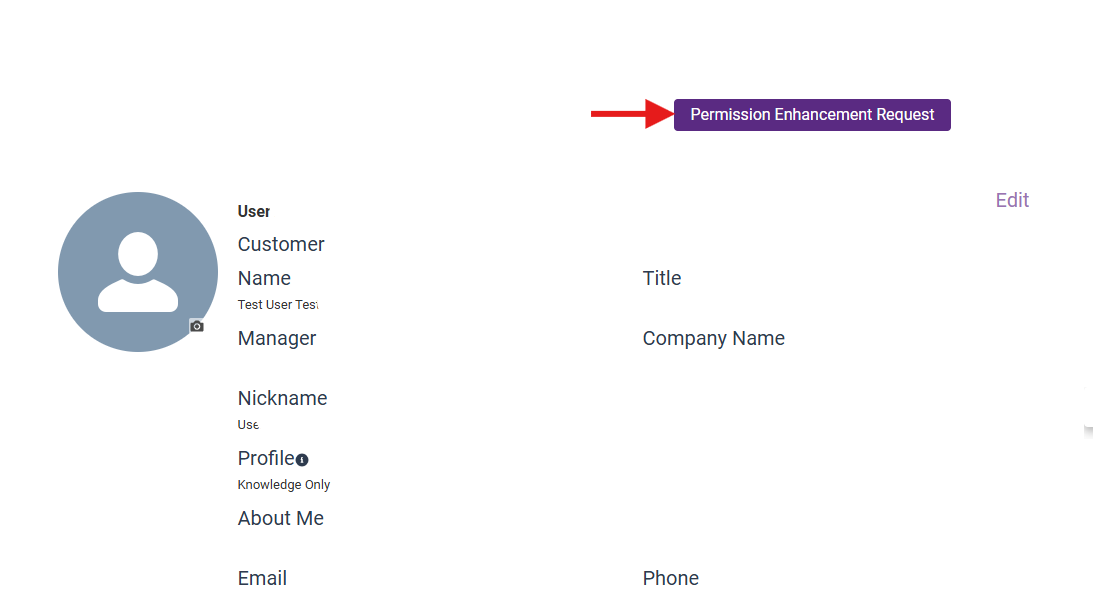Select the nickname value under Nickname
1093x592 pixels.
point(248,424)
